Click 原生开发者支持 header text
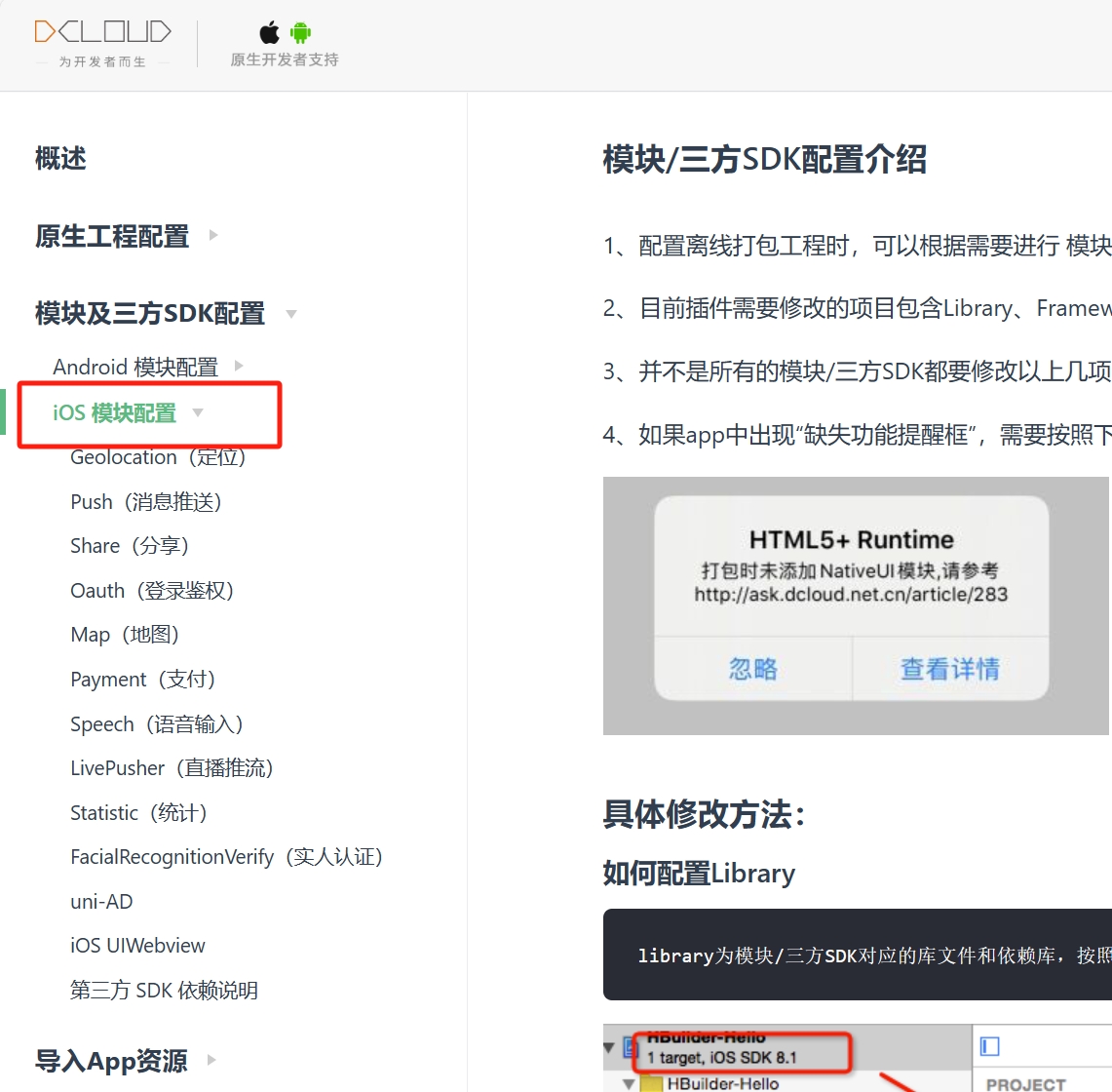 (285, 59)
